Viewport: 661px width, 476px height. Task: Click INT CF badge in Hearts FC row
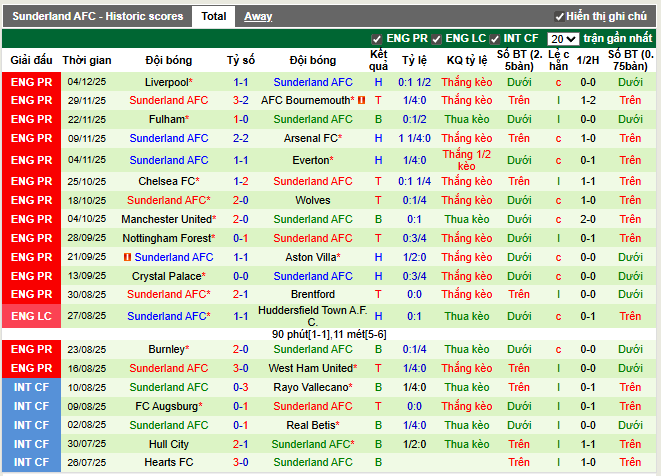31,463
